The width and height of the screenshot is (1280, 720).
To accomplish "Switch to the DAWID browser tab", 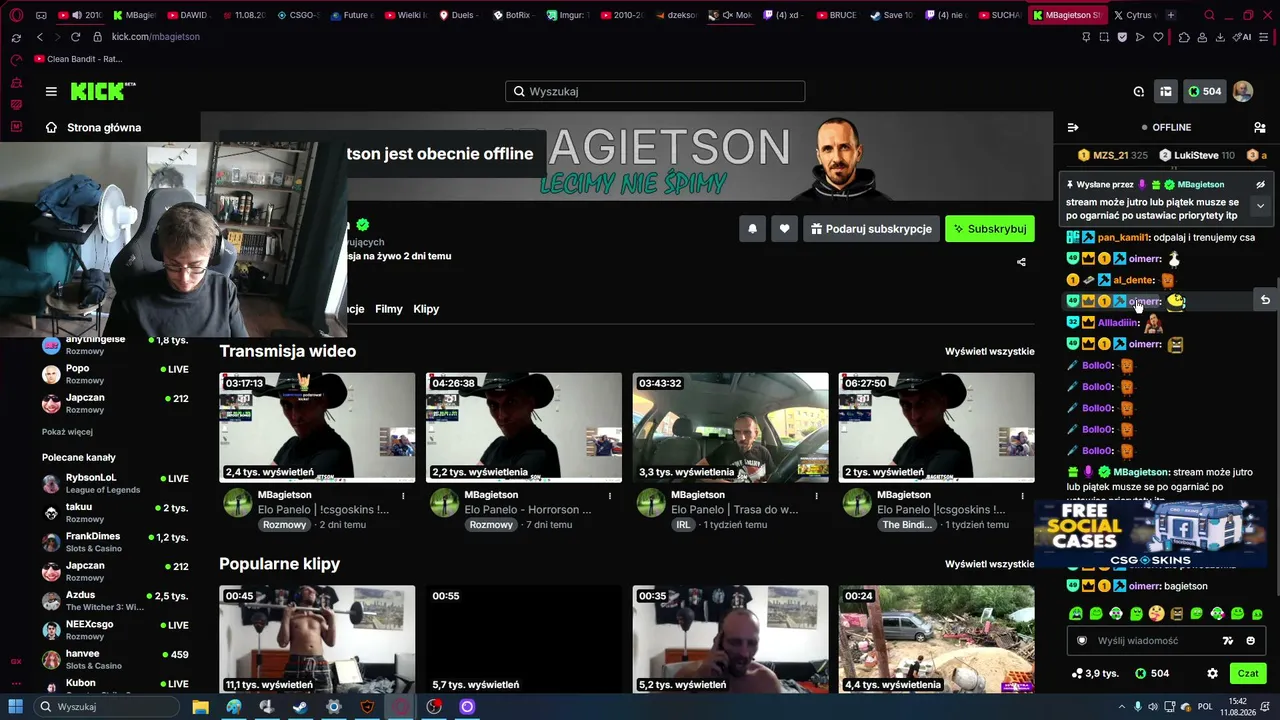I will coord(190,15).
